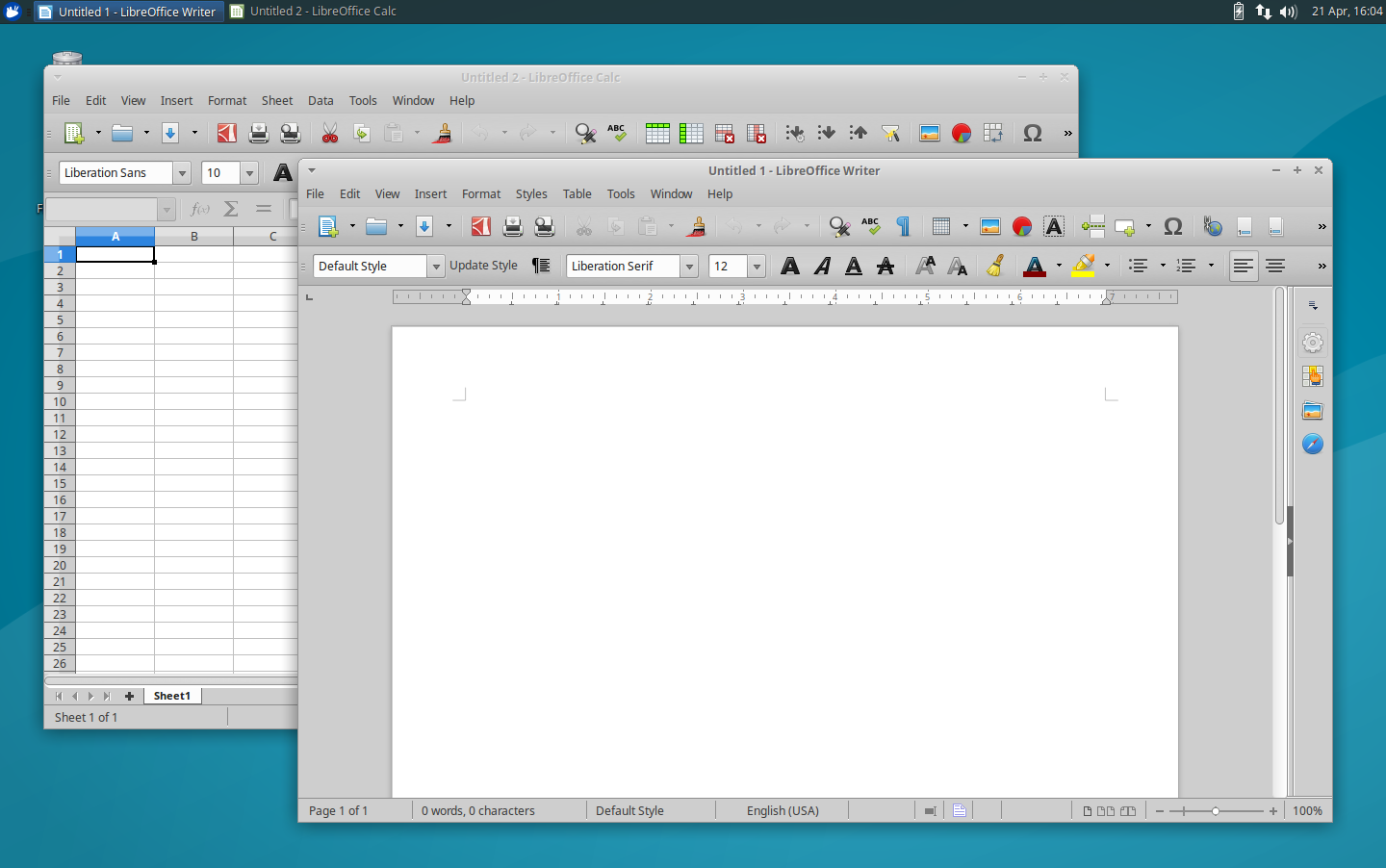Open the Navigator from Writer's sidebar compass icon
The image size is (1386, 868).
1312,444
